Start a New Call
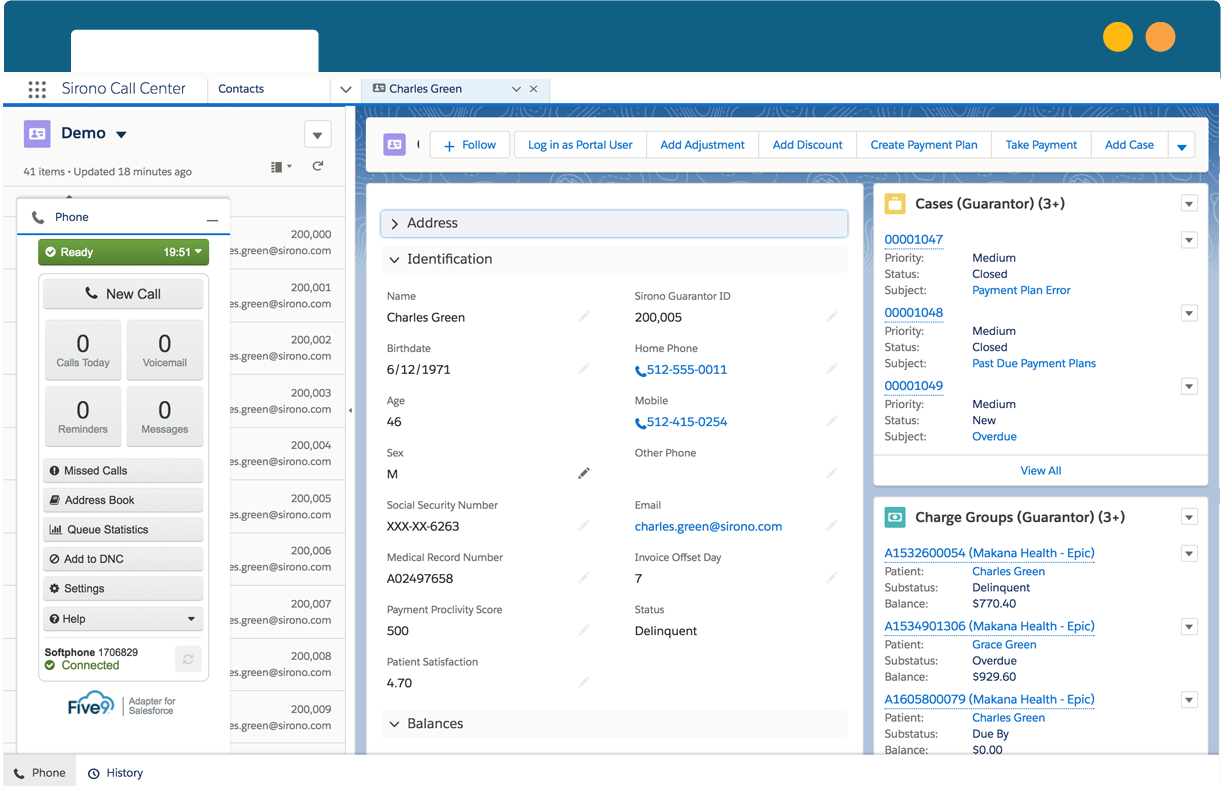The image size is (1224, 786). (x=123, y=294)
